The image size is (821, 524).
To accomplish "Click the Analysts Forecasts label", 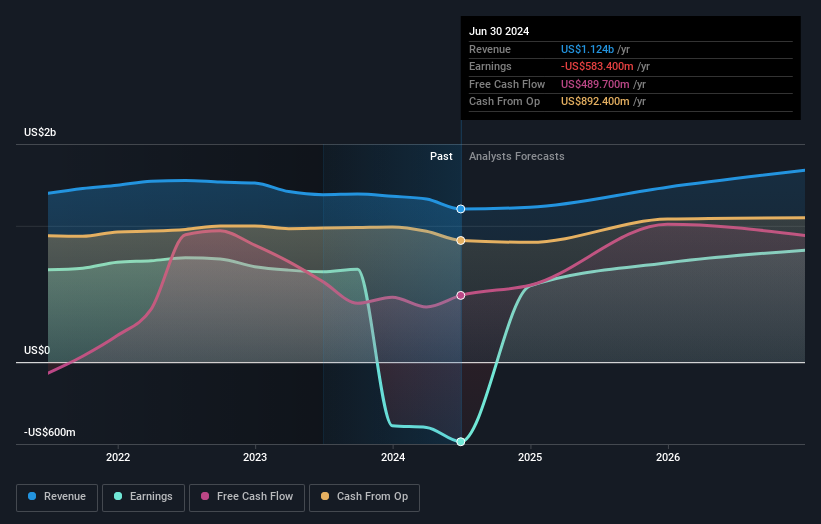I will pos(517,156).
